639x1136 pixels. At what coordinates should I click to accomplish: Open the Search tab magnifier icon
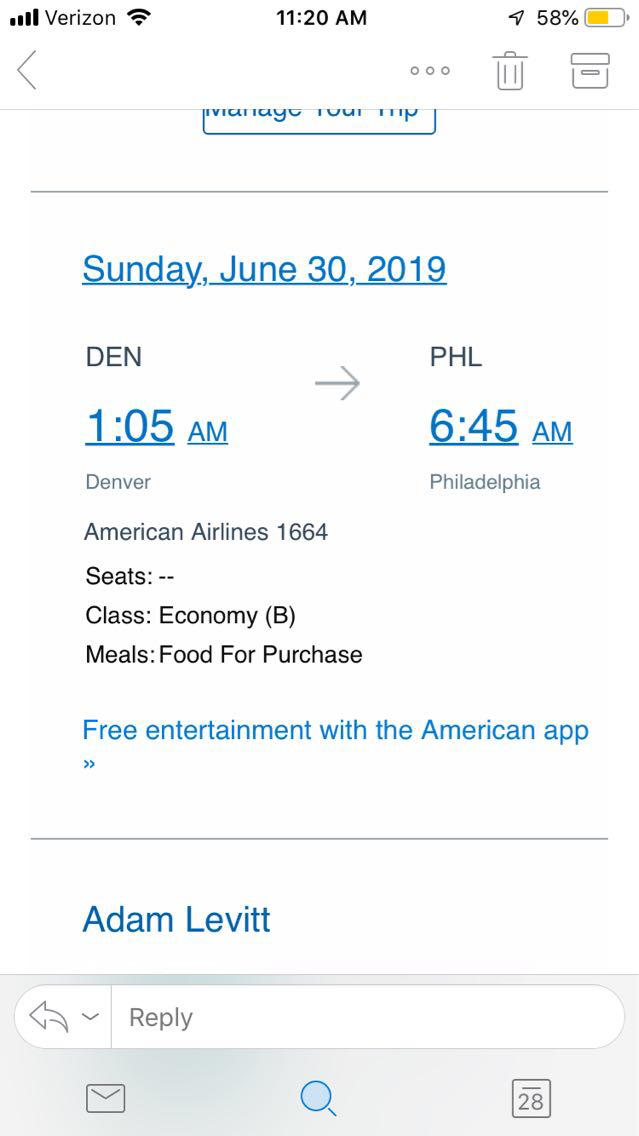(x=318, y=1098)
